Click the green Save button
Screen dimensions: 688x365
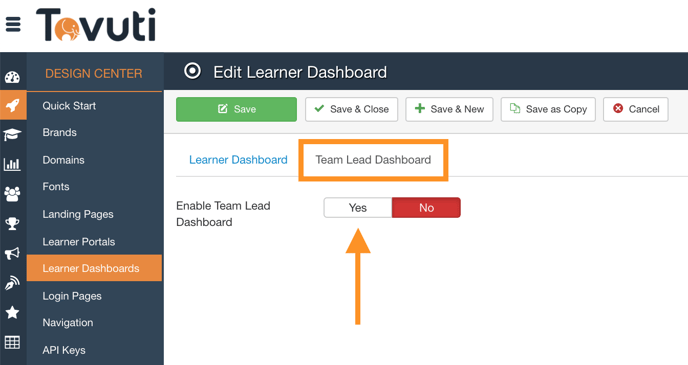(x=236, y=109)
